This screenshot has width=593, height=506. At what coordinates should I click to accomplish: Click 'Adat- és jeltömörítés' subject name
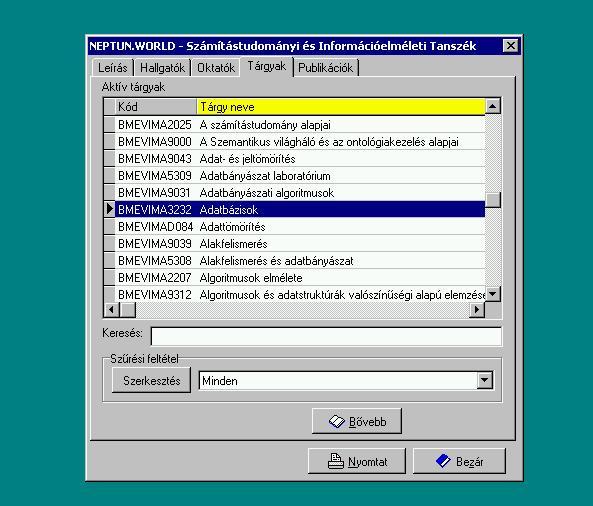247,159
